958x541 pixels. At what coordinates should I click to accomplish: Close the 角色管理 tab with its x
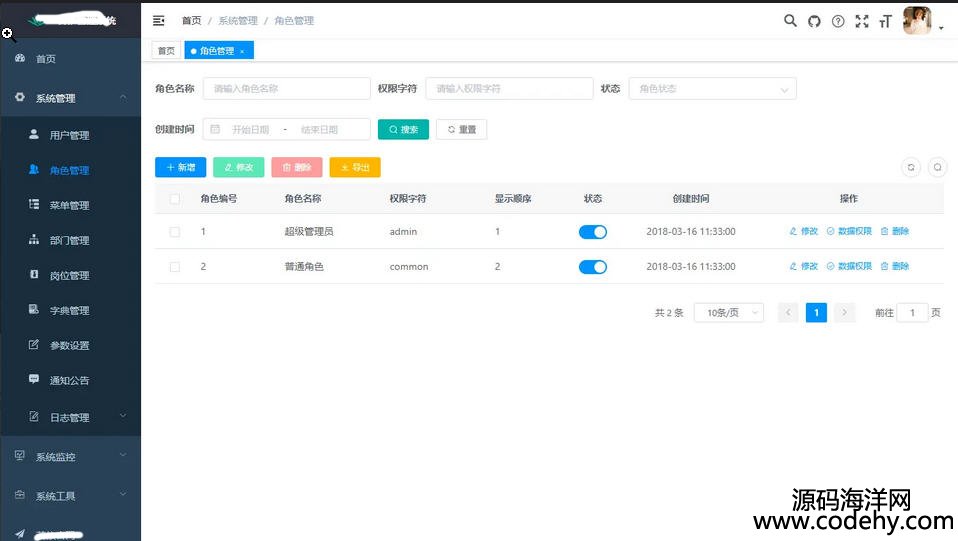pyautogui.click(x=242, y=51)
